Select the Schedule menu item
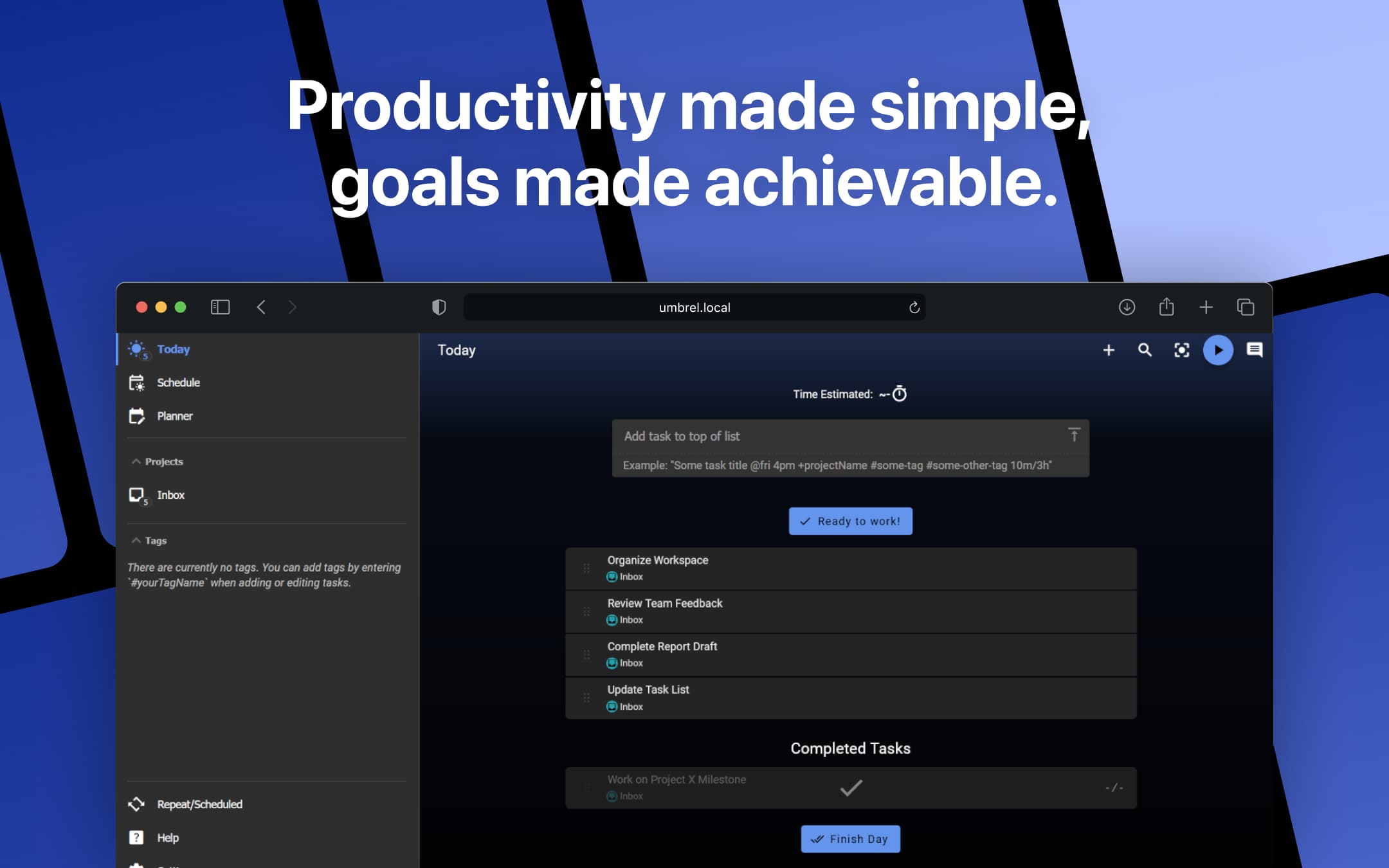 coord(178,382)
